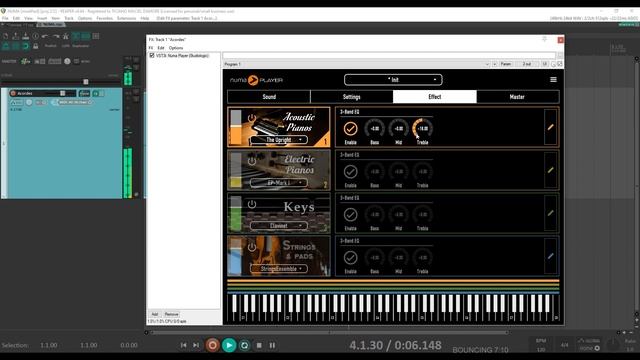
Task: Click Remove button in FX window
Action: point(171,314)
